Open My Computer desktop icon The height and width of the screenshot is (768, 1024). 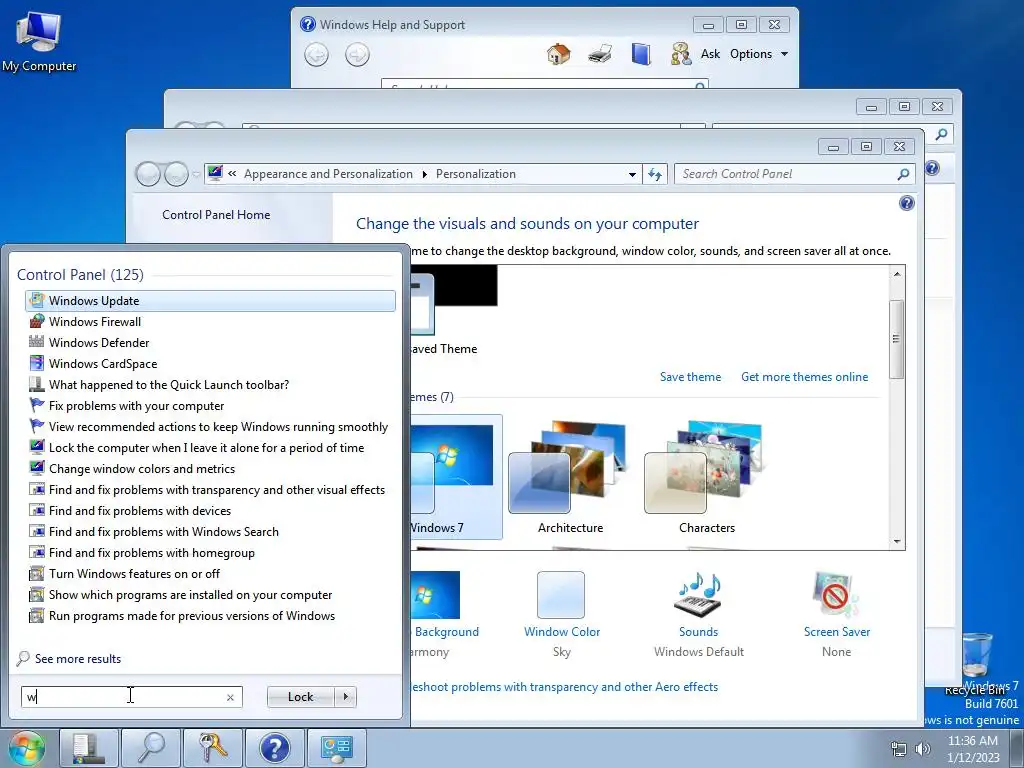point(39,42)
